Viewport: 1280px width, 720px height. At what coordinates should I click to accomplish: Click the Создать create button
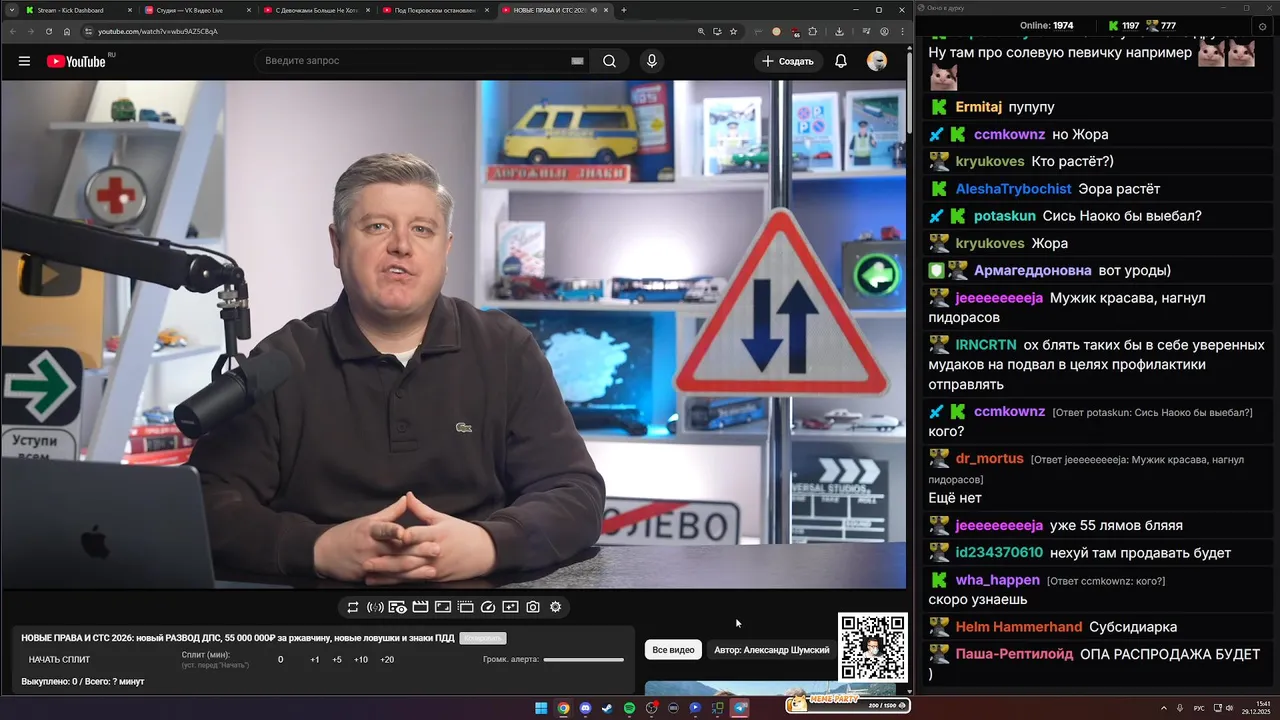(x=788, y=61)
